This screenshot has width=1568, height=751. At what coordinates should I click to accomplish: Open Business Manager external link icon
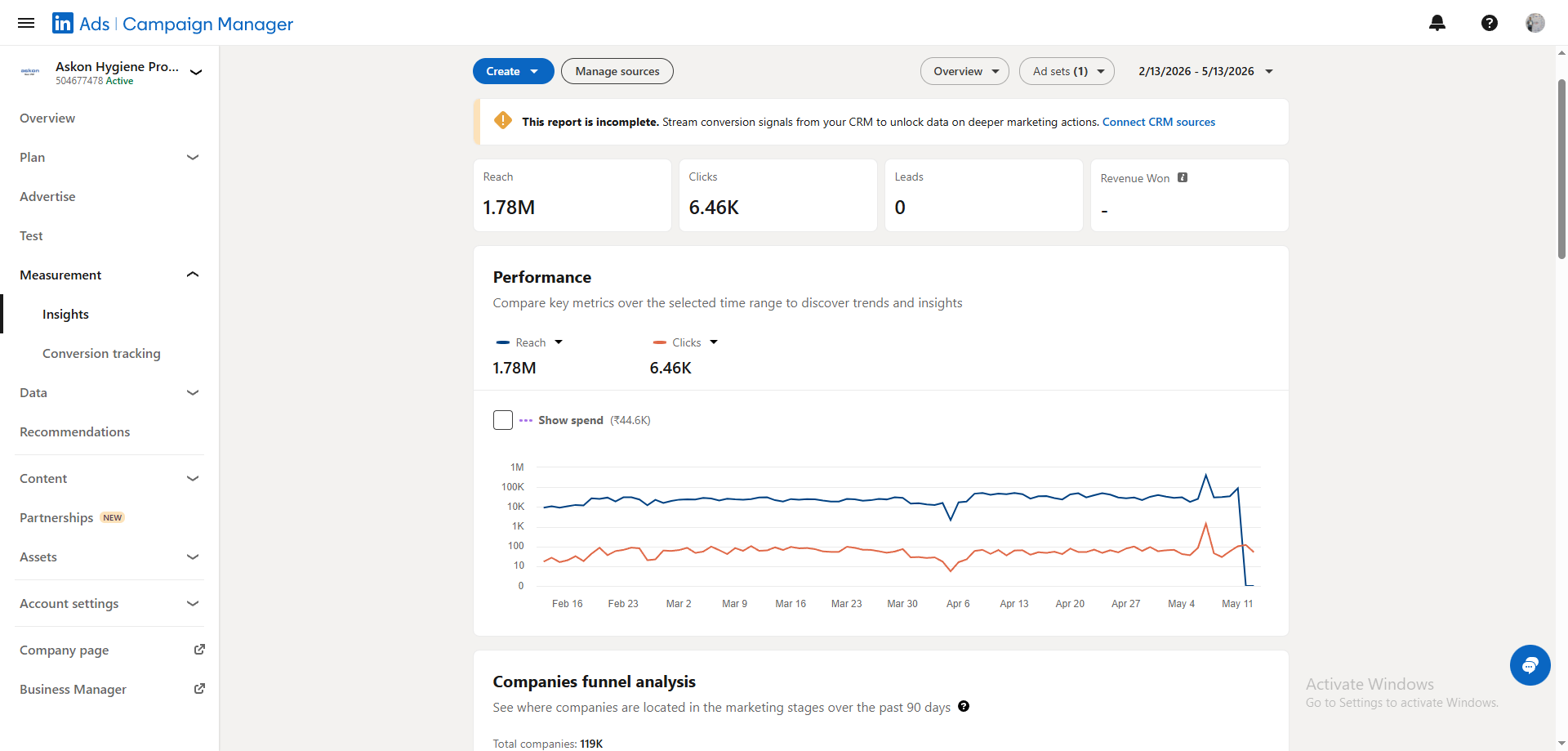199,689
